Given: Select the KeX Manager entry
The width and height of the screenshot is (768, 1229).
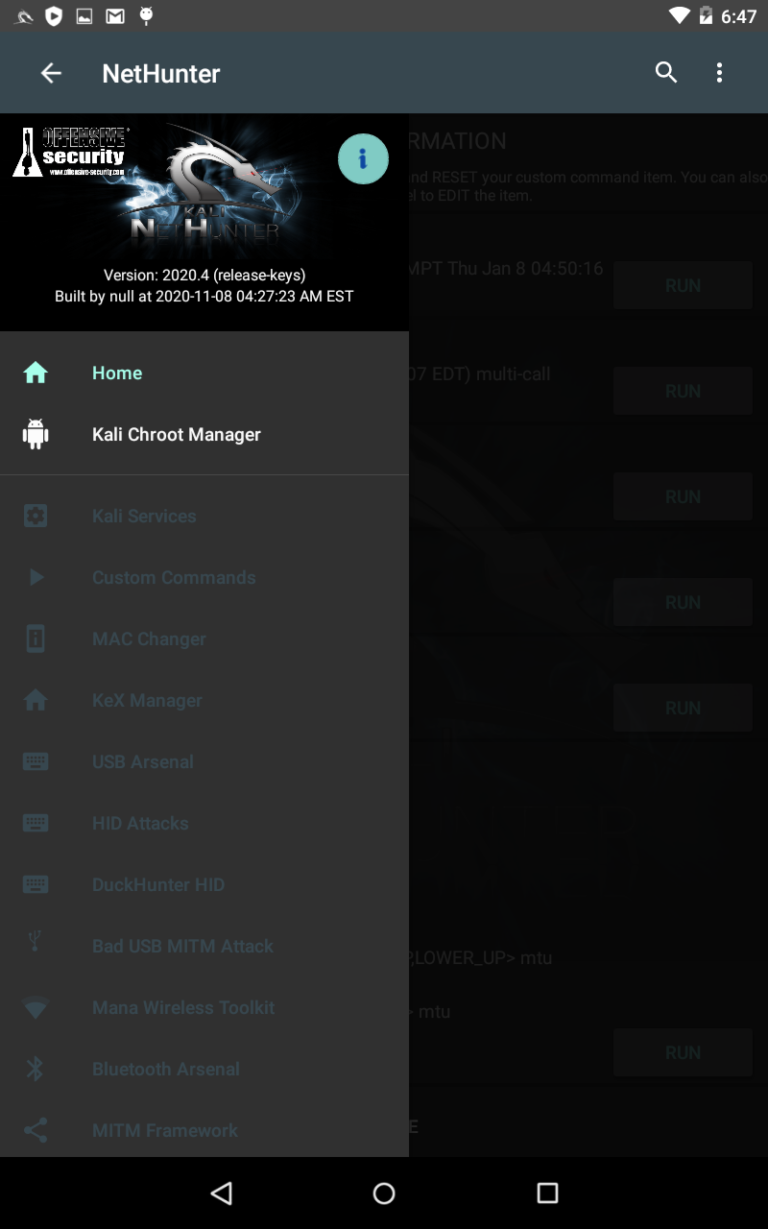Looking at the screenshot, I should (x=147, y=700).
